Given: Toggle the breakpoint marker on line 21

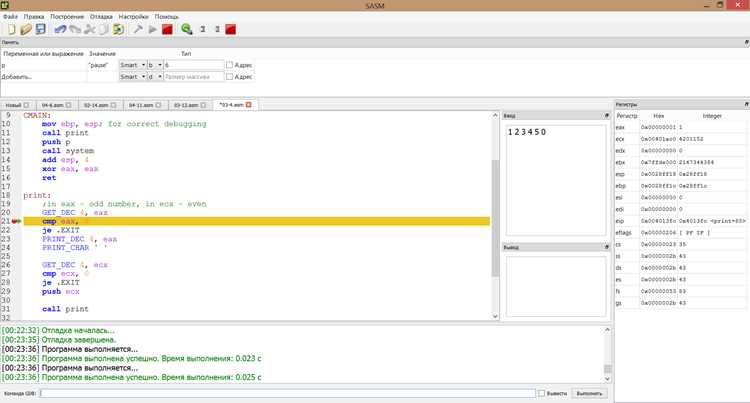Looking at the screenshot, I should [x=16, y=221].
